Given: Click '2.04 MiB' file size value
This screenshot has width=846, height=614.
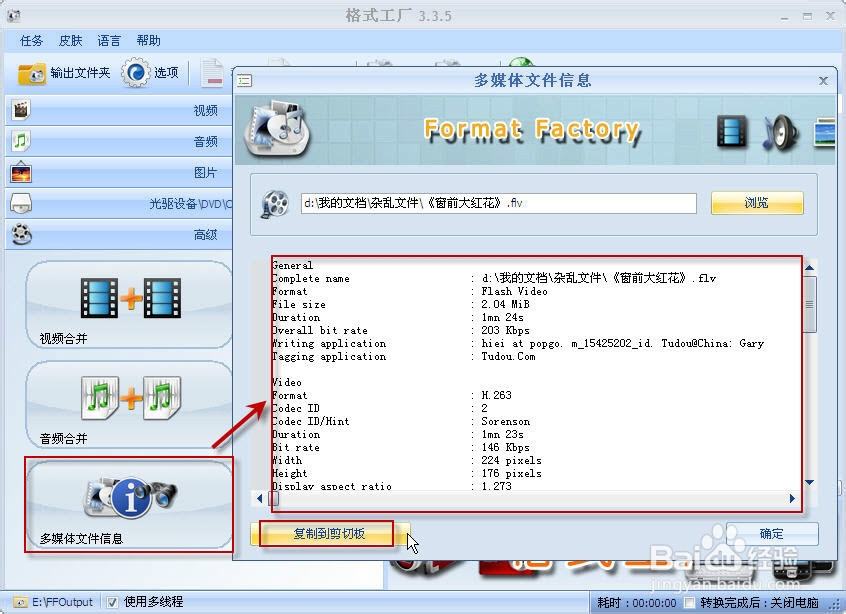Looking at the screenshot, I should 505,304.
